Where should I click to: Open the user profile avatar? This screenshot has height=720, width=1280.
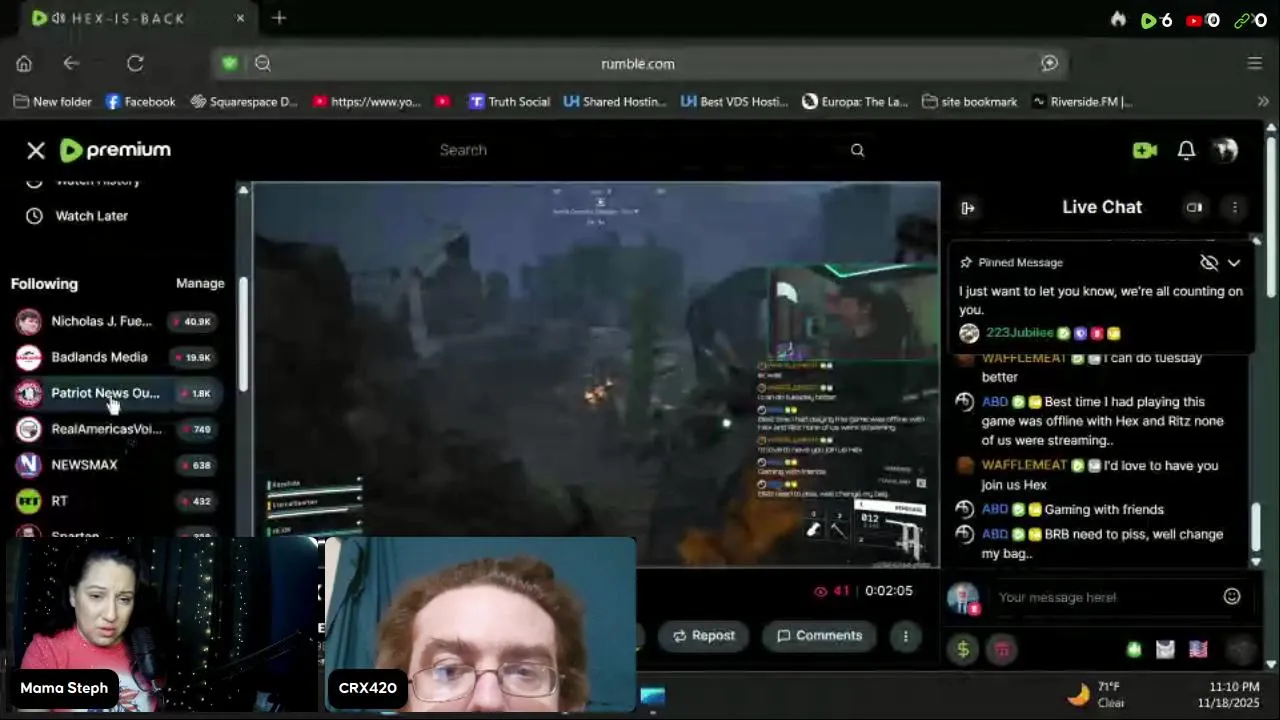(x=1226, y=150)
